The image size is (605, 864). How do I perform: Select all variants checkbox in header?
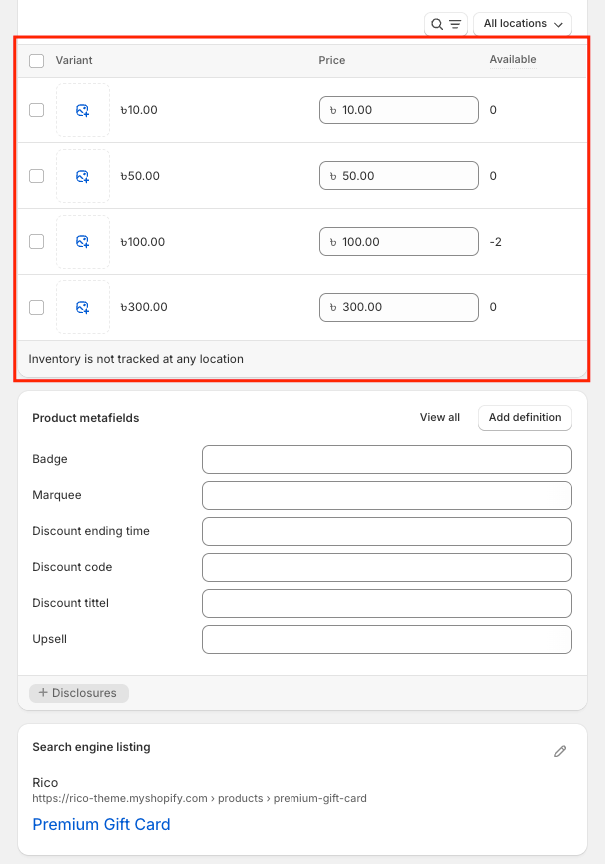[x=36, y=61]
